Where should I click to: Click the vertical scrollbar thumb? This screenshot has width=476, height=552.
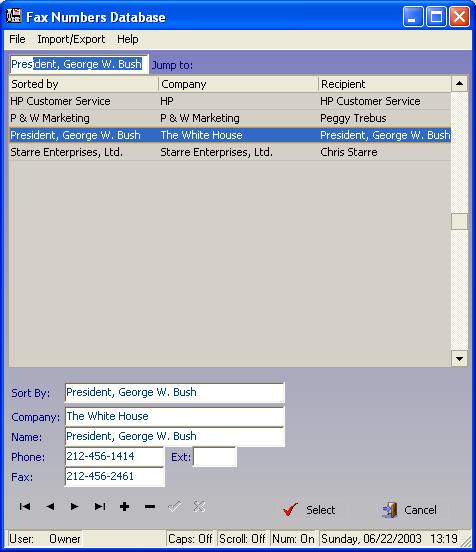(x=459, y=222)
